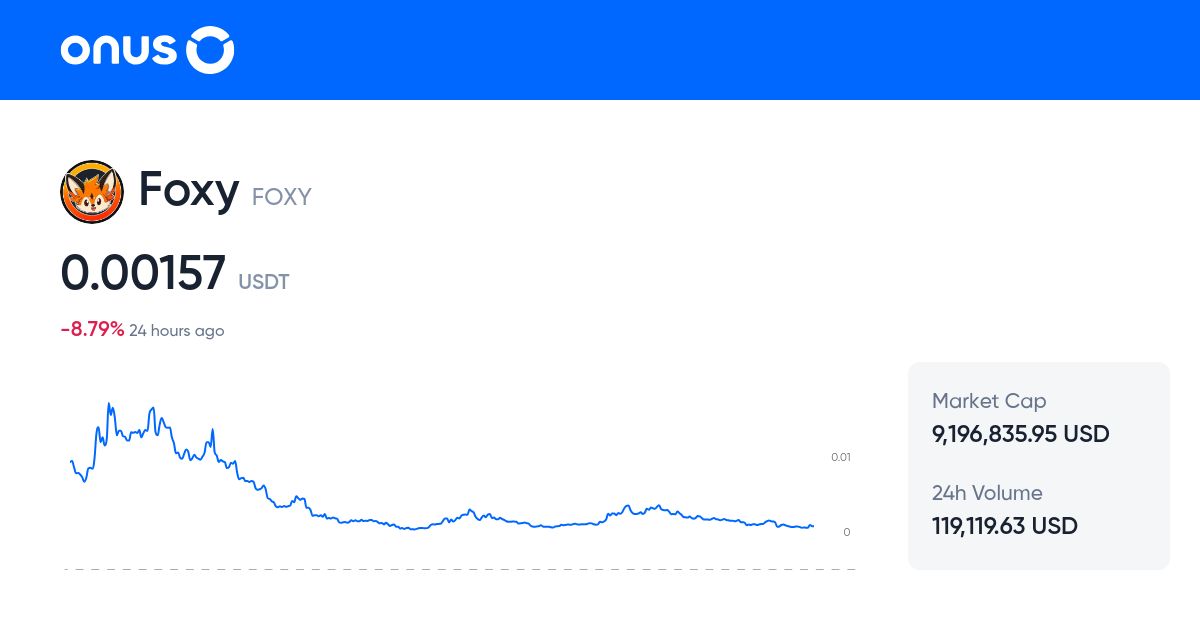
Task: Select the Foxy fox avatar icon
Action: click(x=91, y=191)
